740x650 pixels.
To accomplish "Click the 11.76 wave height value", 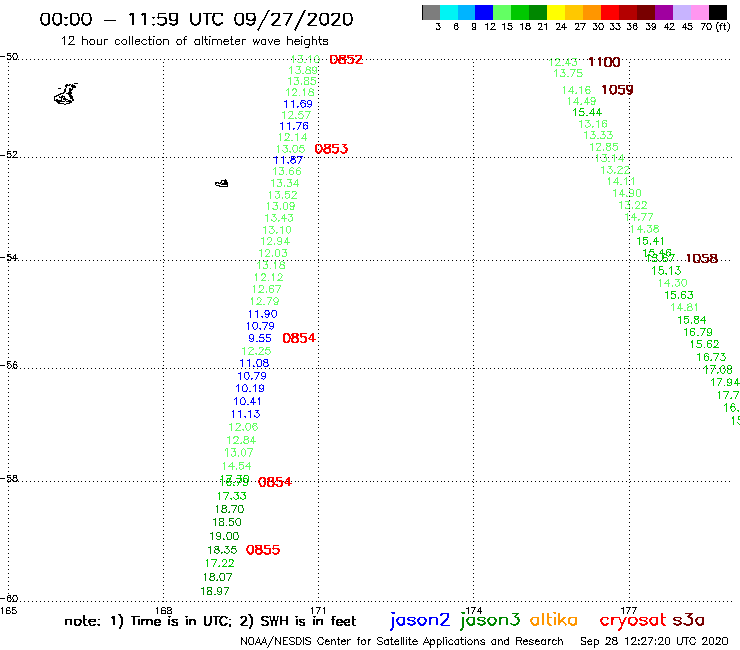I will [294, 126].
